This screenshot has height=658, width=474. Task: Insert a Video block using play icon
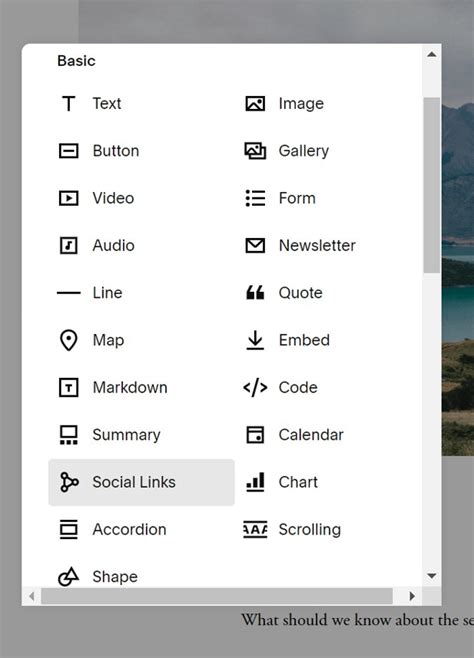coord(68,198)
